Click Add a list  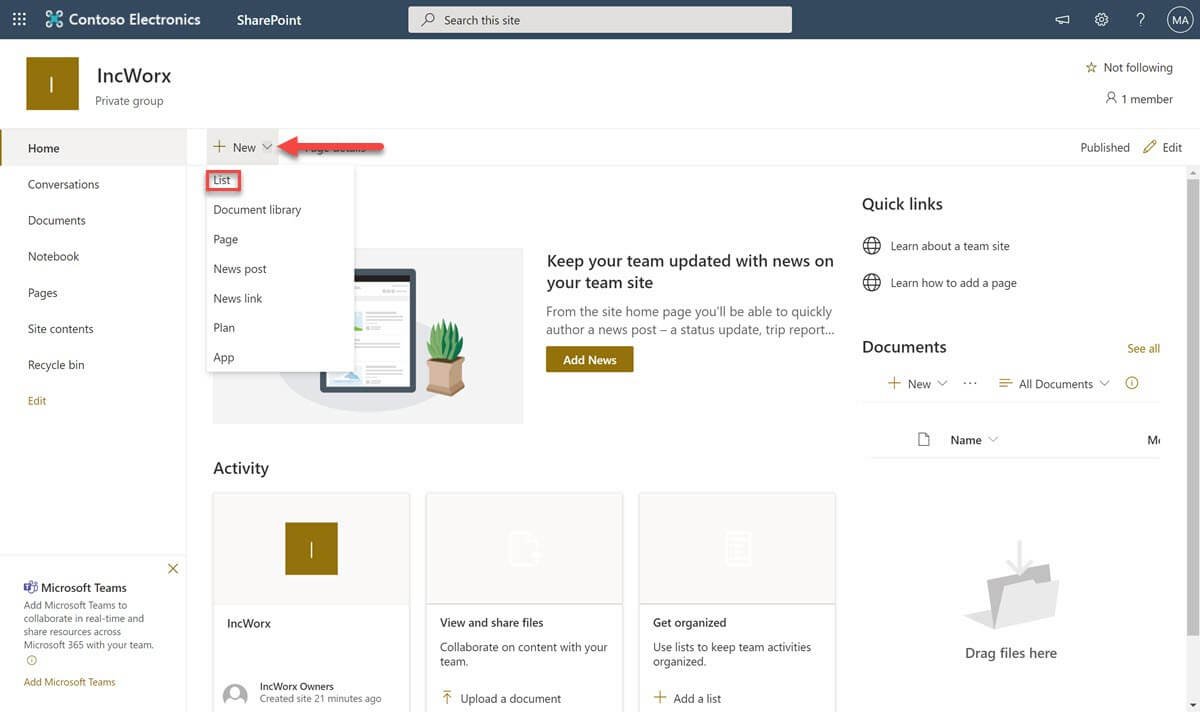[687, 698]
